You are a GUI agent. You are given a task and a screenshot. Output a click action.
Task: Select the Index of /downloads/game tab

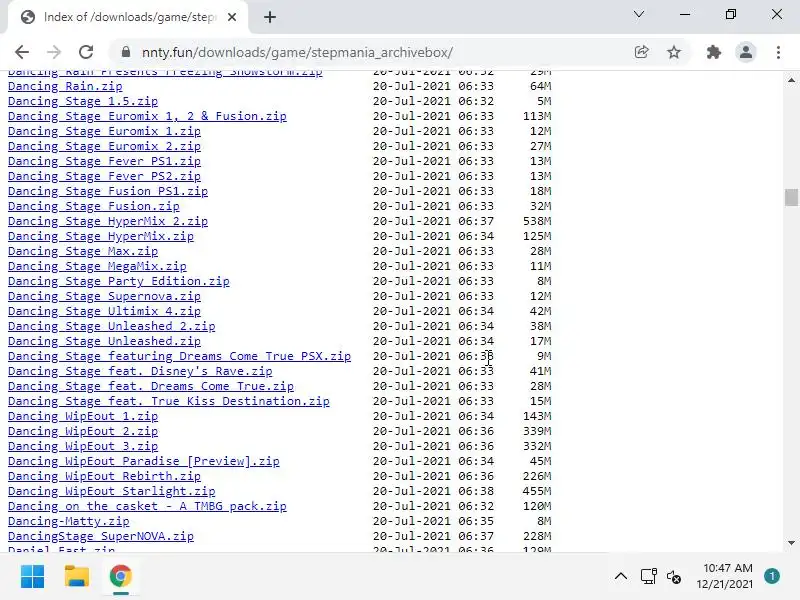[x=129, y=17]
